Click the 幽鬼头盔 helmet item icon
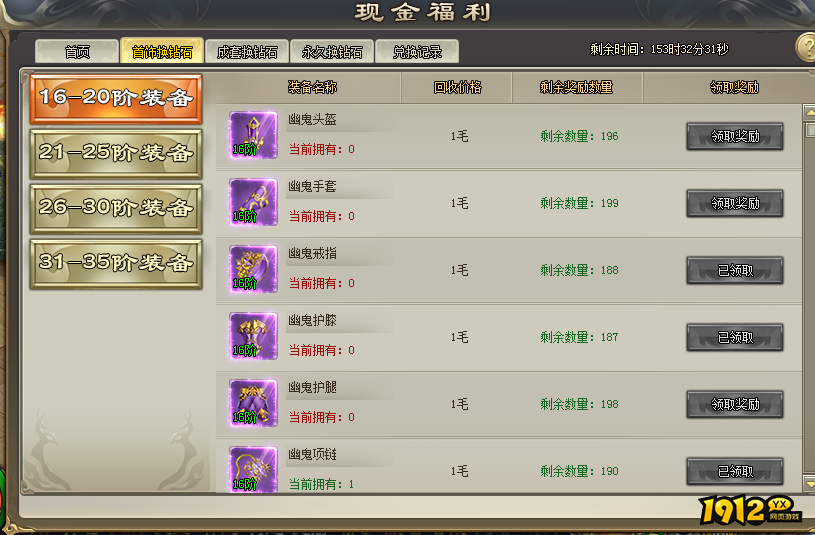This screenshot has width=815, height=535. tap(253, 135)
